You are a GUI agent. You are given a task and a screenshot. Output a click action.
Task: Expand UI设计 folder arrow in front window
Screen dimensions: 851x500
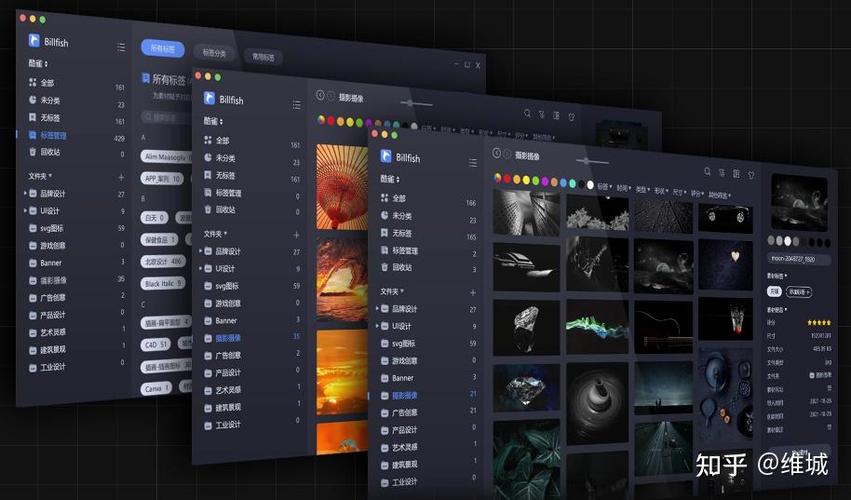pyautogui.click(x=377, y=326)
